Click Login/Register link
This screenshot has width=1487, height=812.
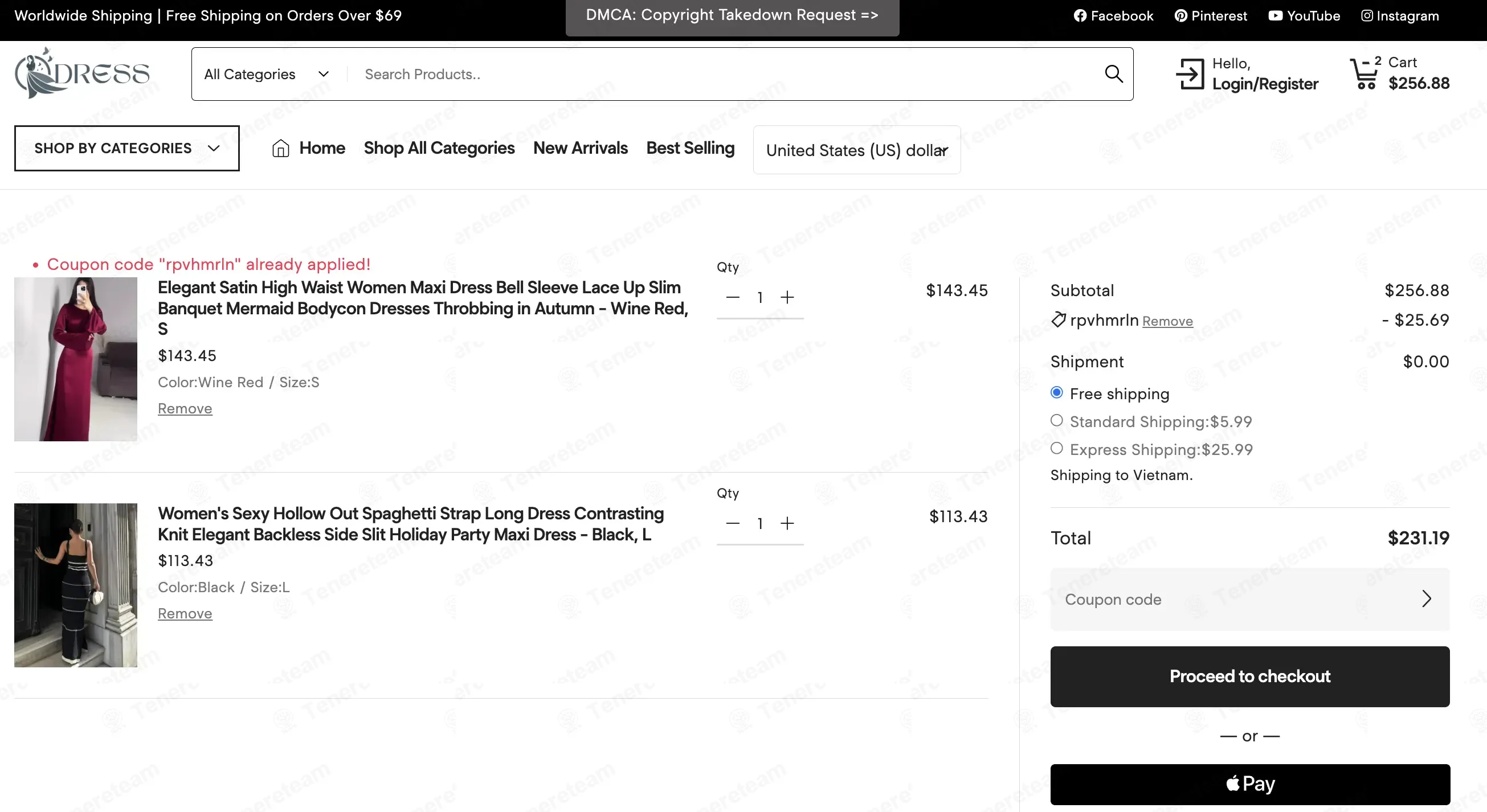[1265, 84]
